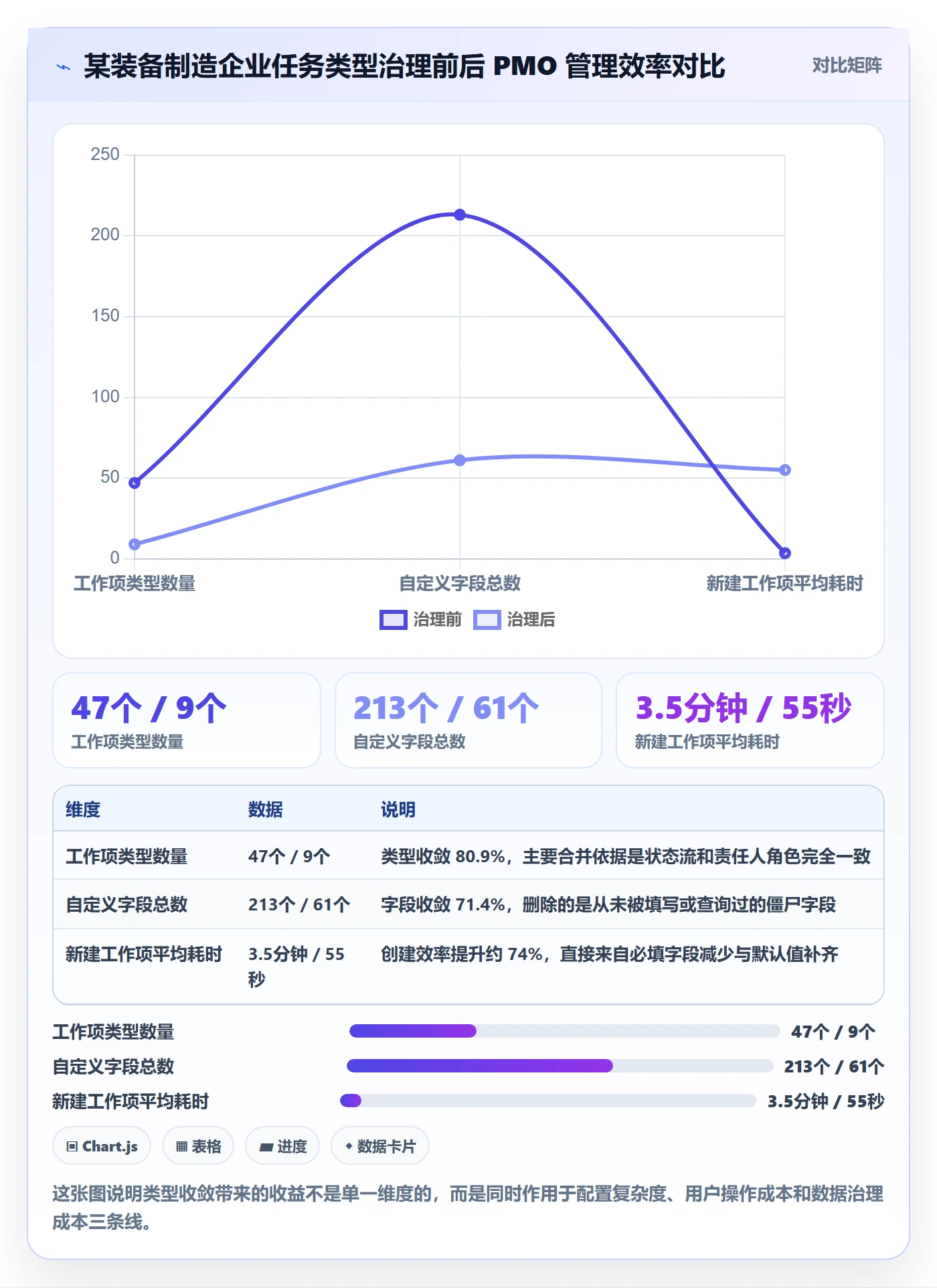Click the large 213个 / 61个 stat card value

446,708
